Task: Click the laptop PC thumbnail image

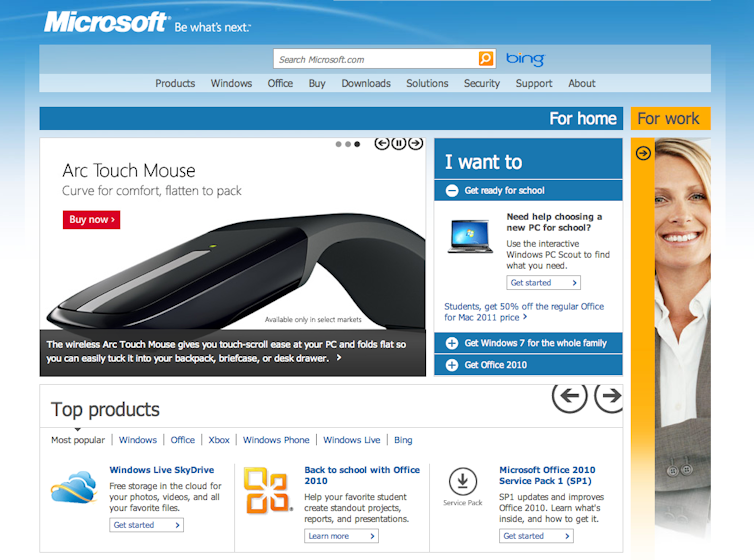Action: pyautogui.click(x=470, y=236)
